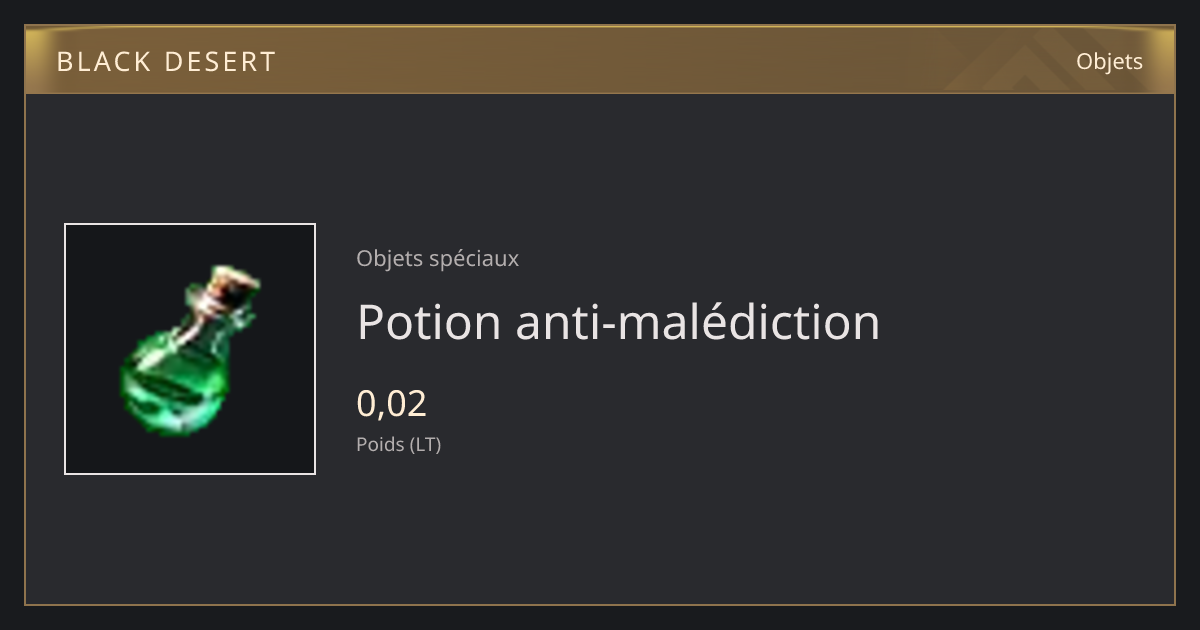
Task: Click the word anti-malédiction in the title
Action: click(x=698, y=322)
